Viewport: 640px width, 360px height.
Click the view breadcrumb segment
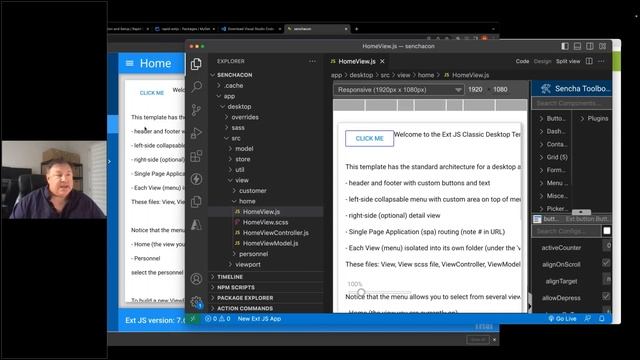point(404,75)
